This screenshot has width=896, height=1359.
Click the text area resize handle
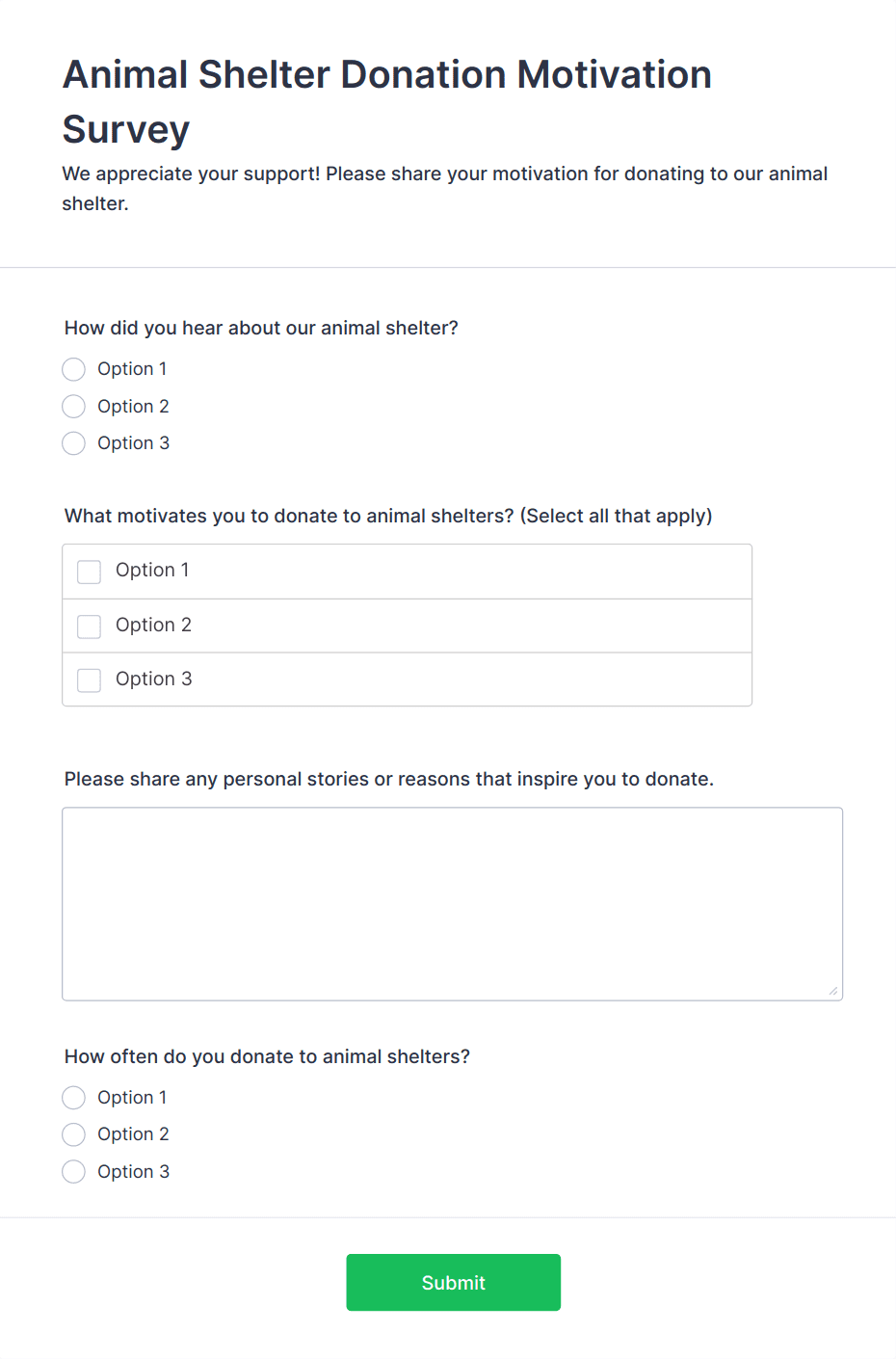[x=833, y=991]
